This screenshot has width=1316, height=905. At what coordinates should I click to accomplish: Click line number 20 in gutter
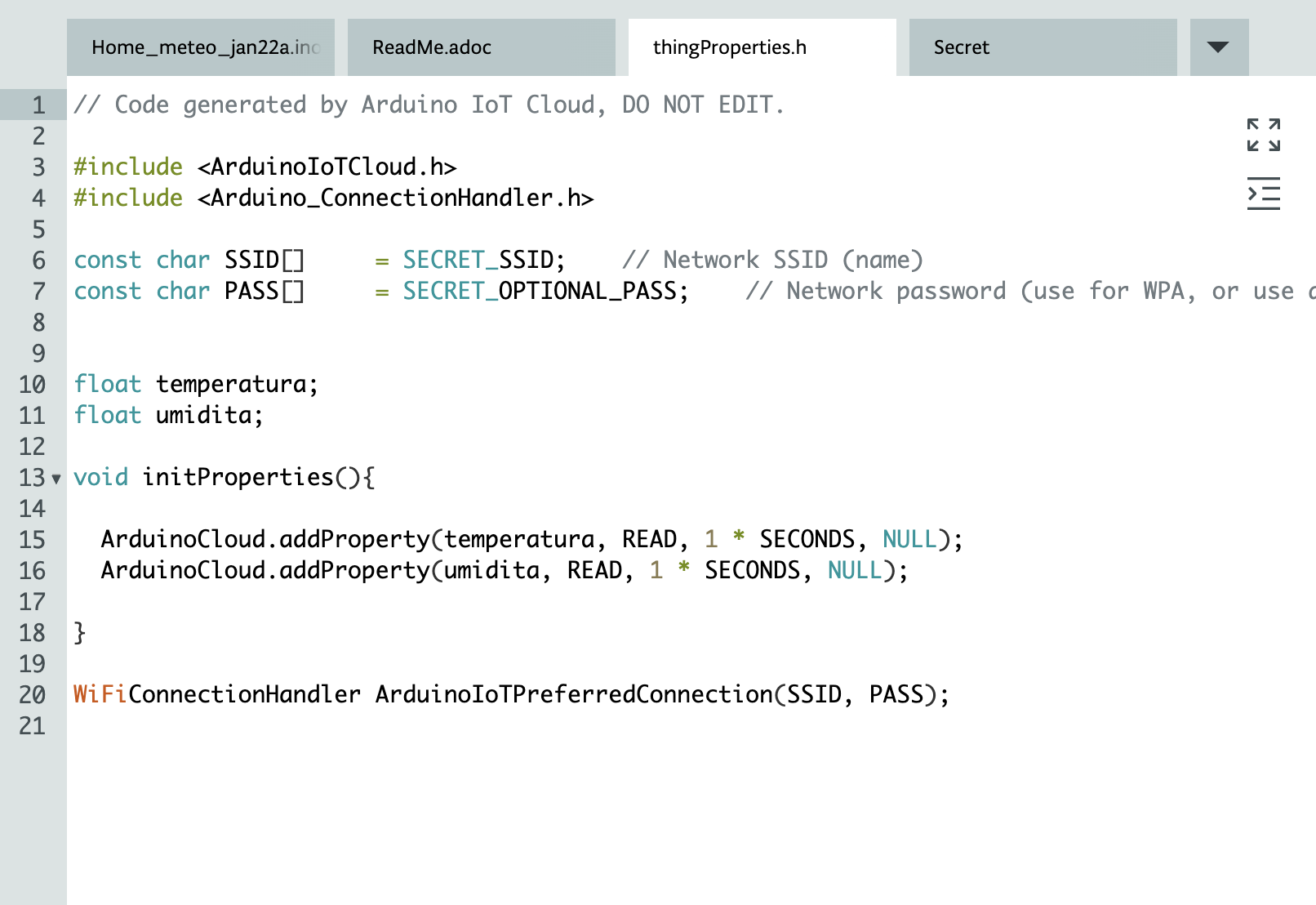coord(32,695)
